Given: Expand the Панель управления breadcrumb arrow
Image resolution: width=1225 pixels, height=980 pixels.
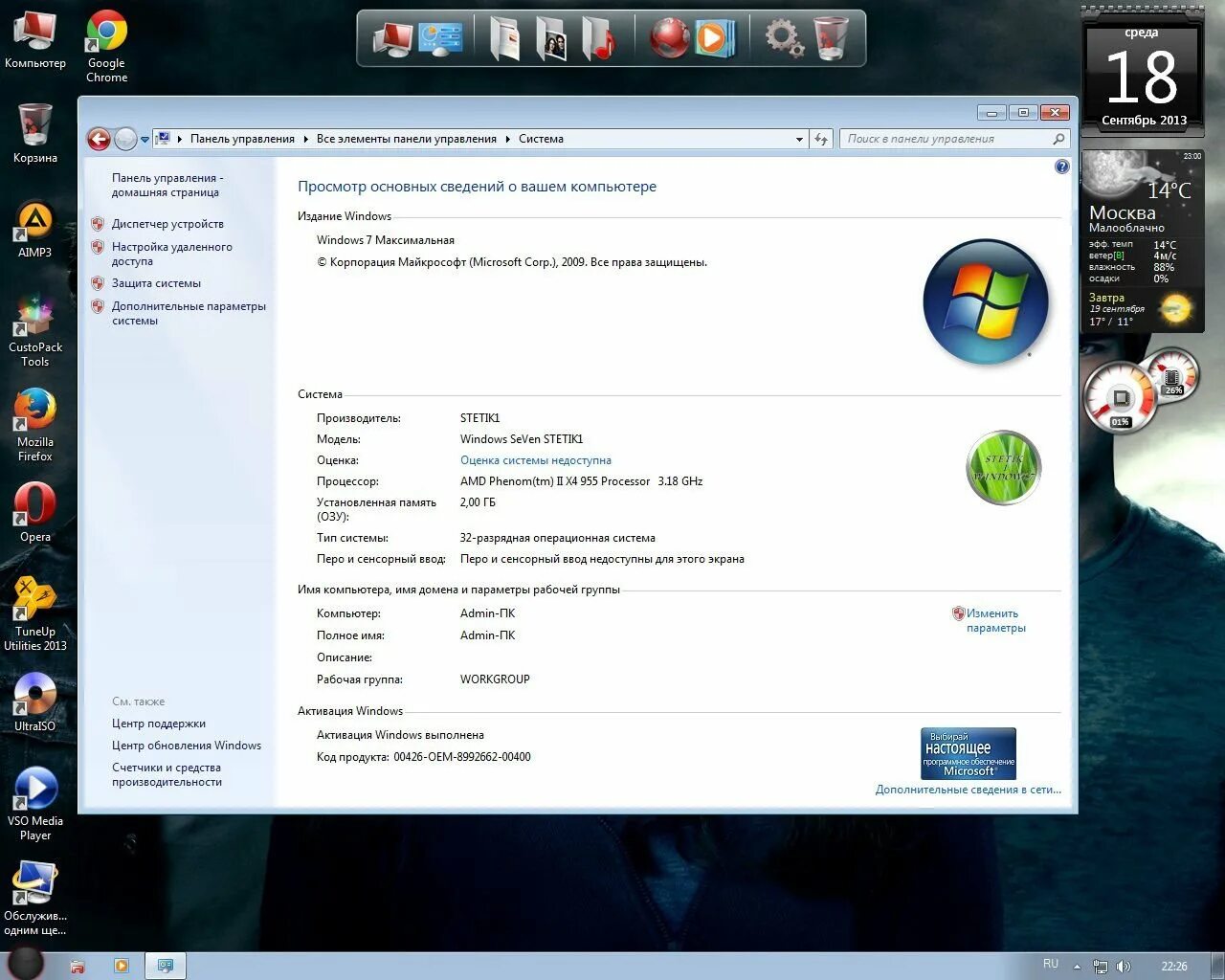Looking at the screenshot, I should tap(306, 140).
